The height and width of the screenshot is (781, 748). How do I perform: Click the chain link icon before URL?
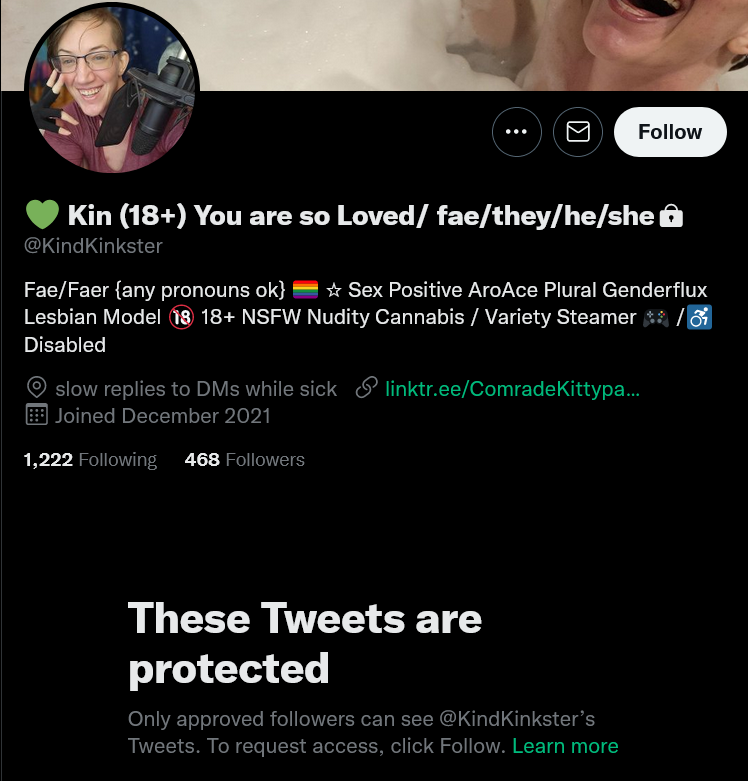(367, 388)
